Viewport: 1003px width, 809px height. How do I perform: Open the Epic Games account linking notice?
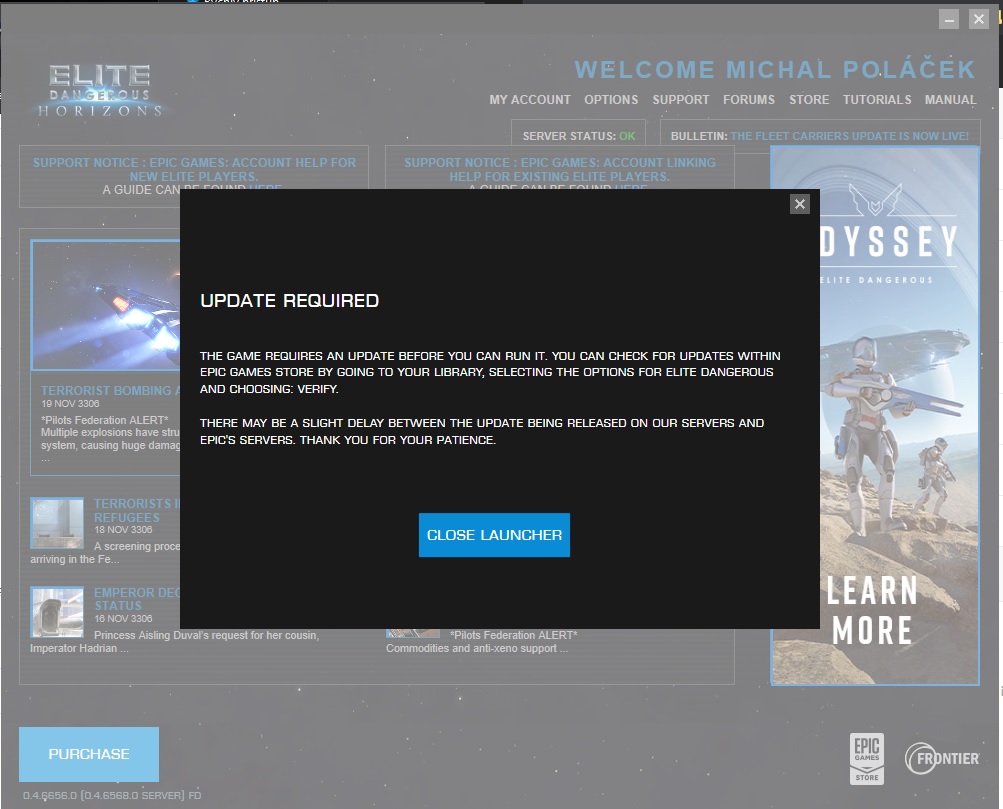[x=560, y=169]
